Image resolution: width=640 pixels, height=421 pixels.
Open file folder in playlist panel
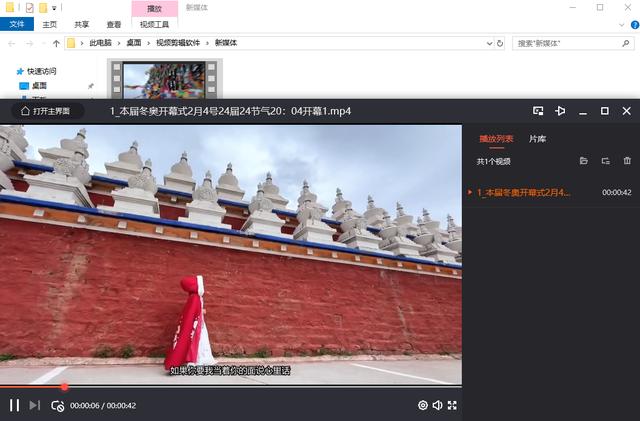click(584, 161)
